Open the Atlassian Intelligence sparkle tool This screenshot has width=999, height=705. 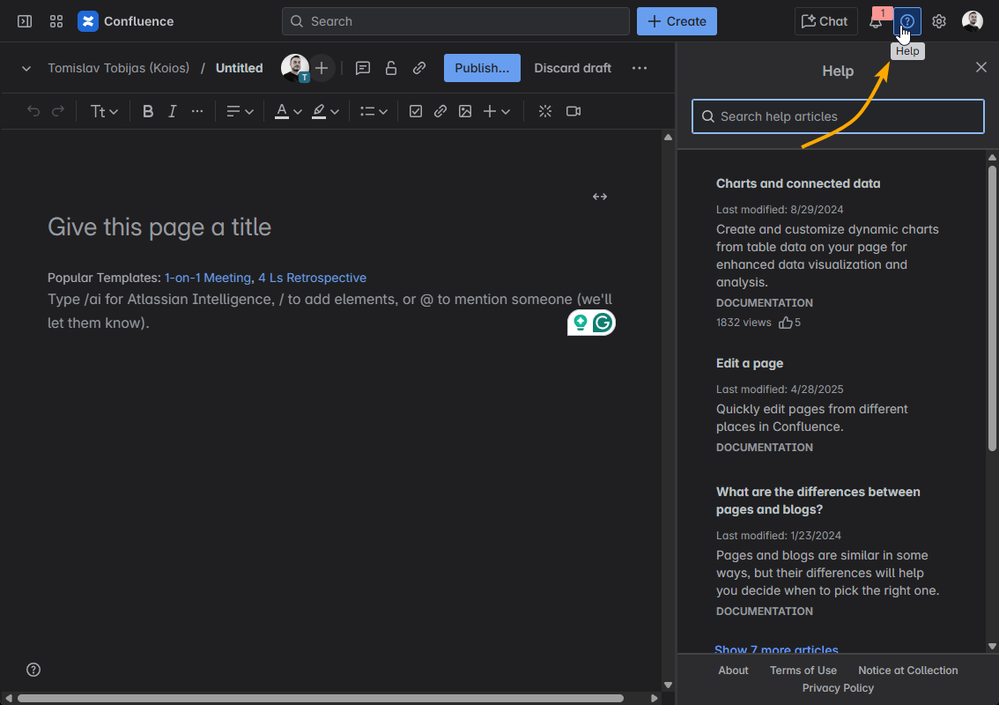click(x=545, y=111)
